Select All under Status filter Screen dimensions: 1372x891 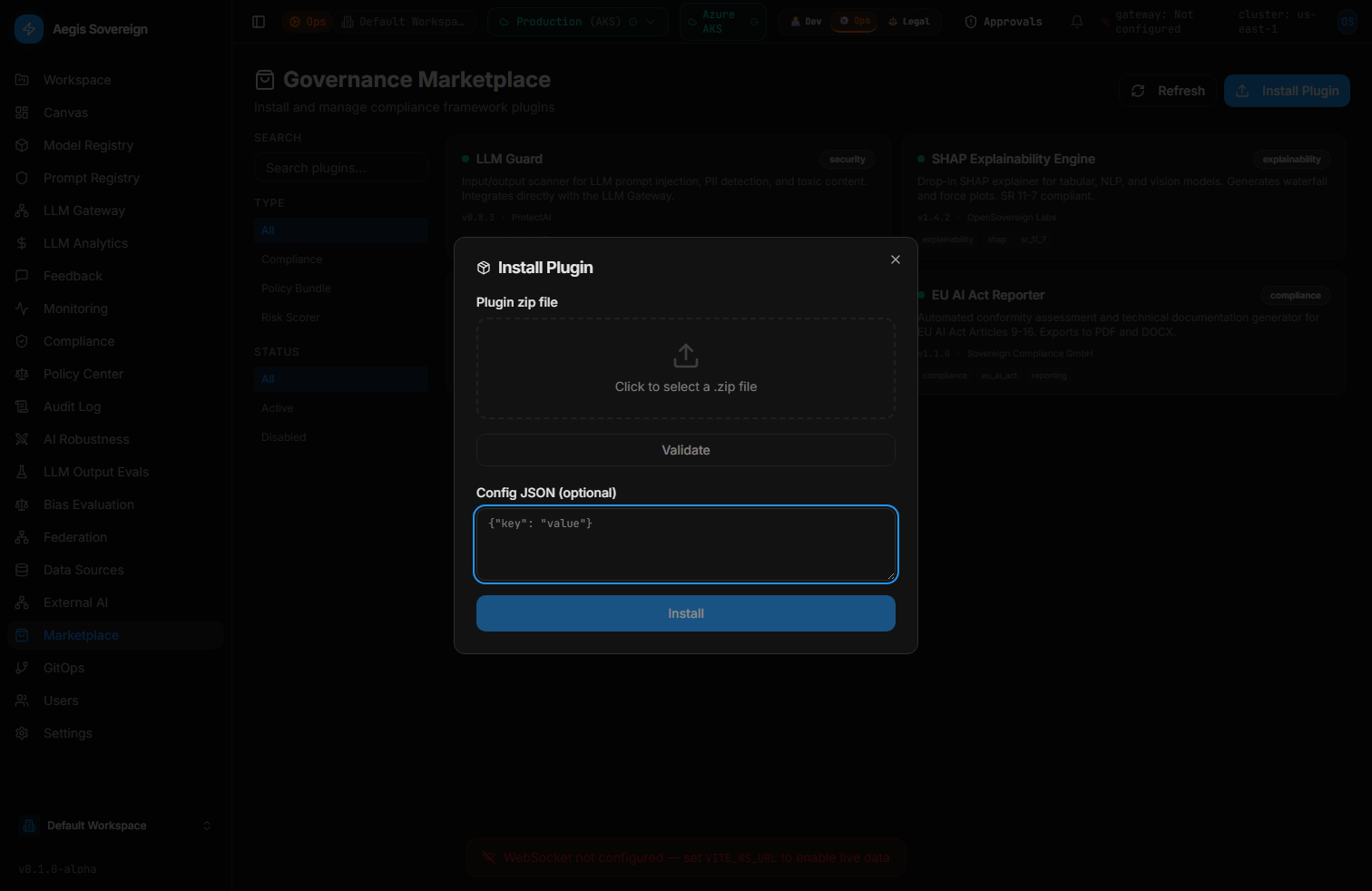pyautogui.click(x=341, y=379)
